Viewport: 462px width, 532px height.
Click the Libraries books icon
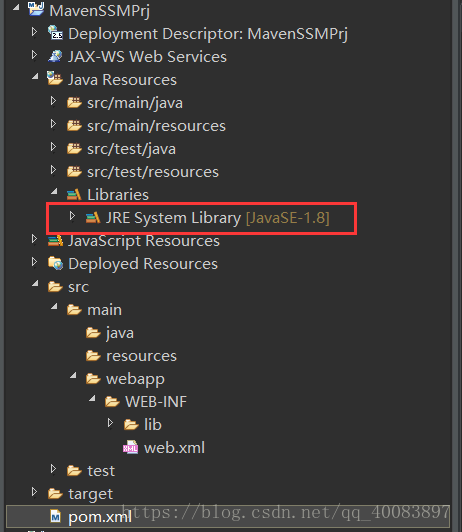coord(74,194)
